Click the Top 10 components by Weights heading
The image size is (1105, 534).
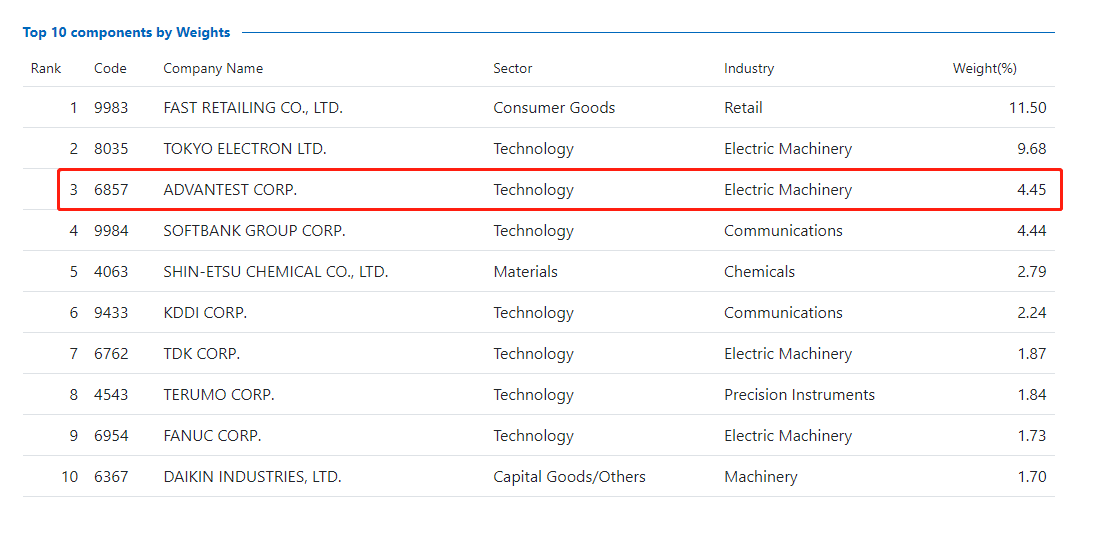click(126, 32)
